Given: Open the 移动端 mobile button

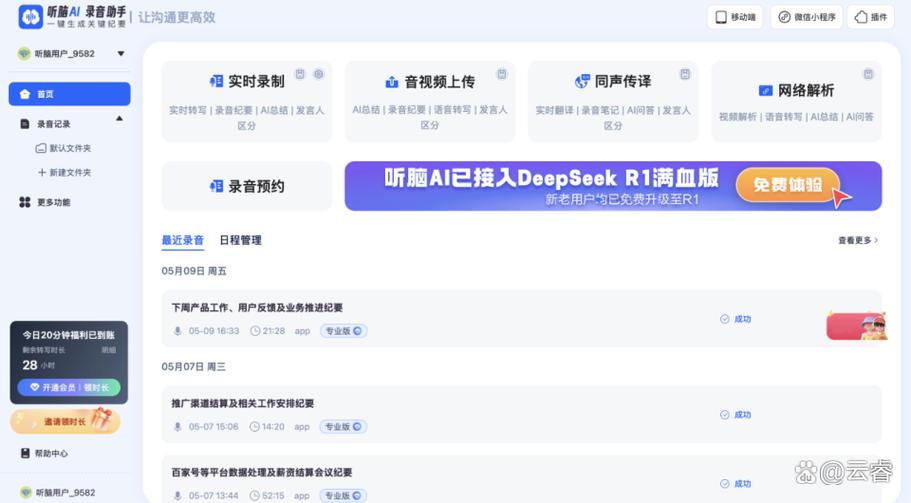Looking at the screenshot, I should click(735, 17).
